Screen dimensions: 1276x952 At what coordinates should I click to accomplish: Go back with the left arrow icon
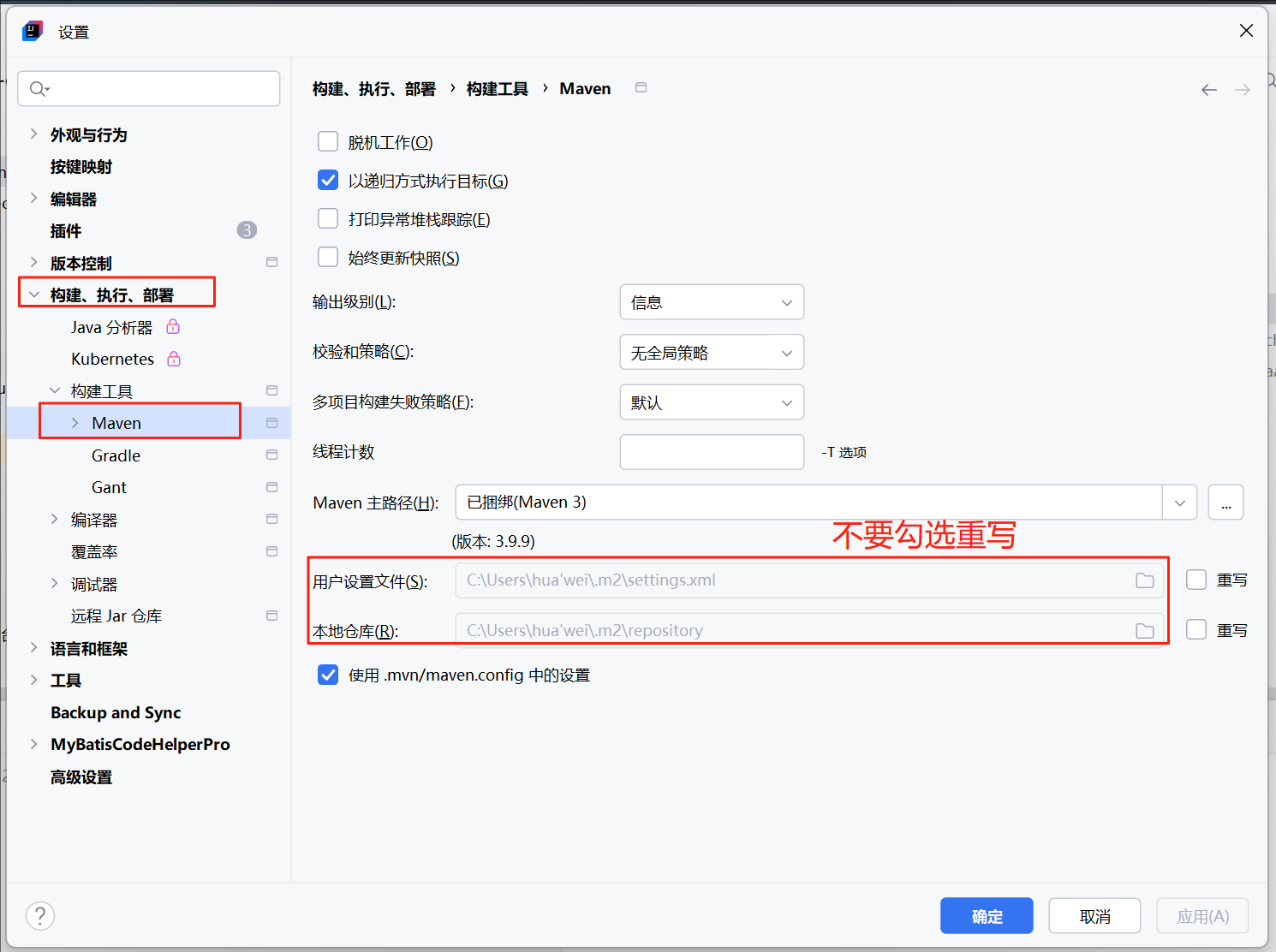pyautogui.click(x=1209, y=90)
